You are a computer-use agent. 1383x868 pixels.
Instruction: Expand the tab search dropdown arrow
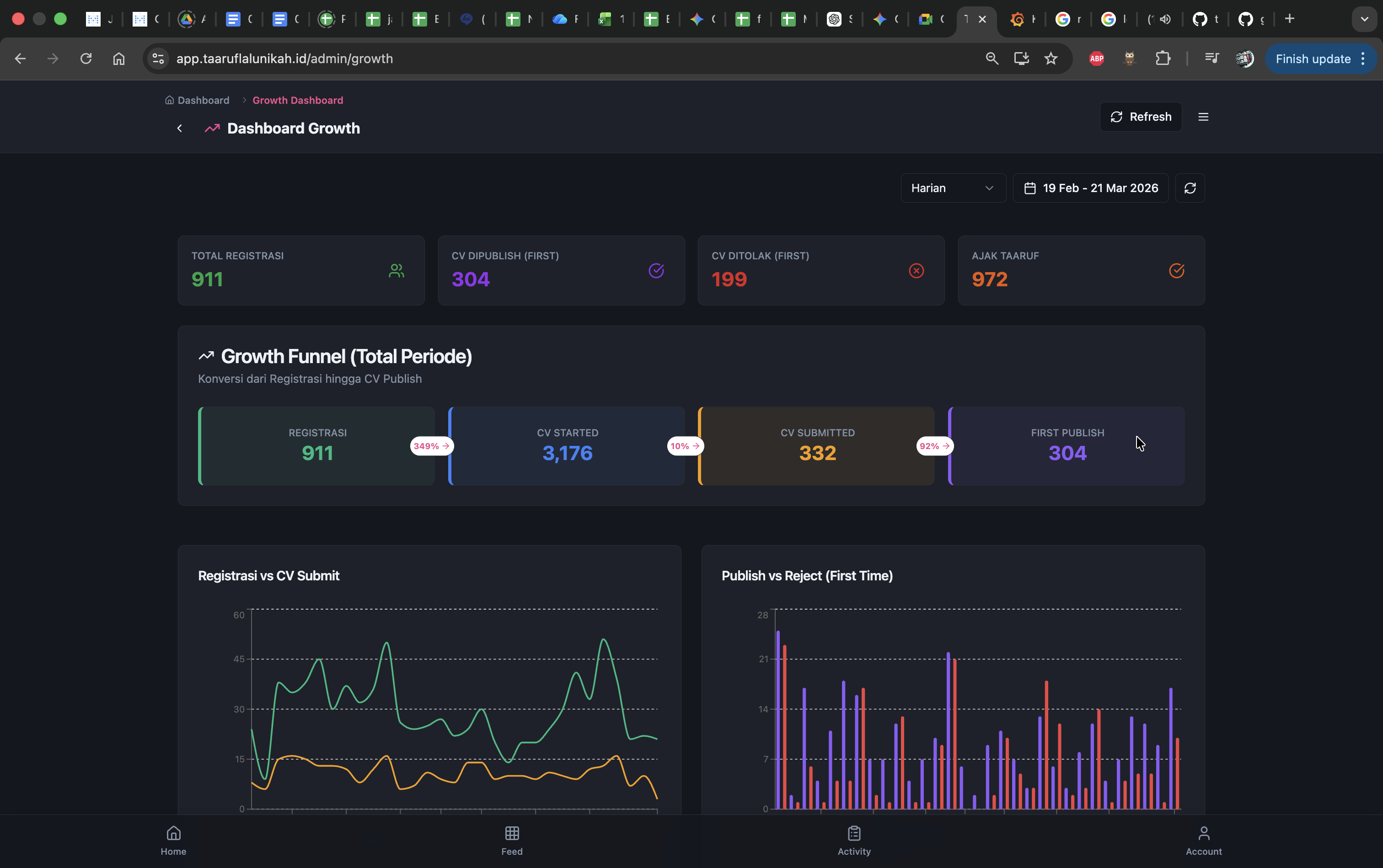(1363, 18)
